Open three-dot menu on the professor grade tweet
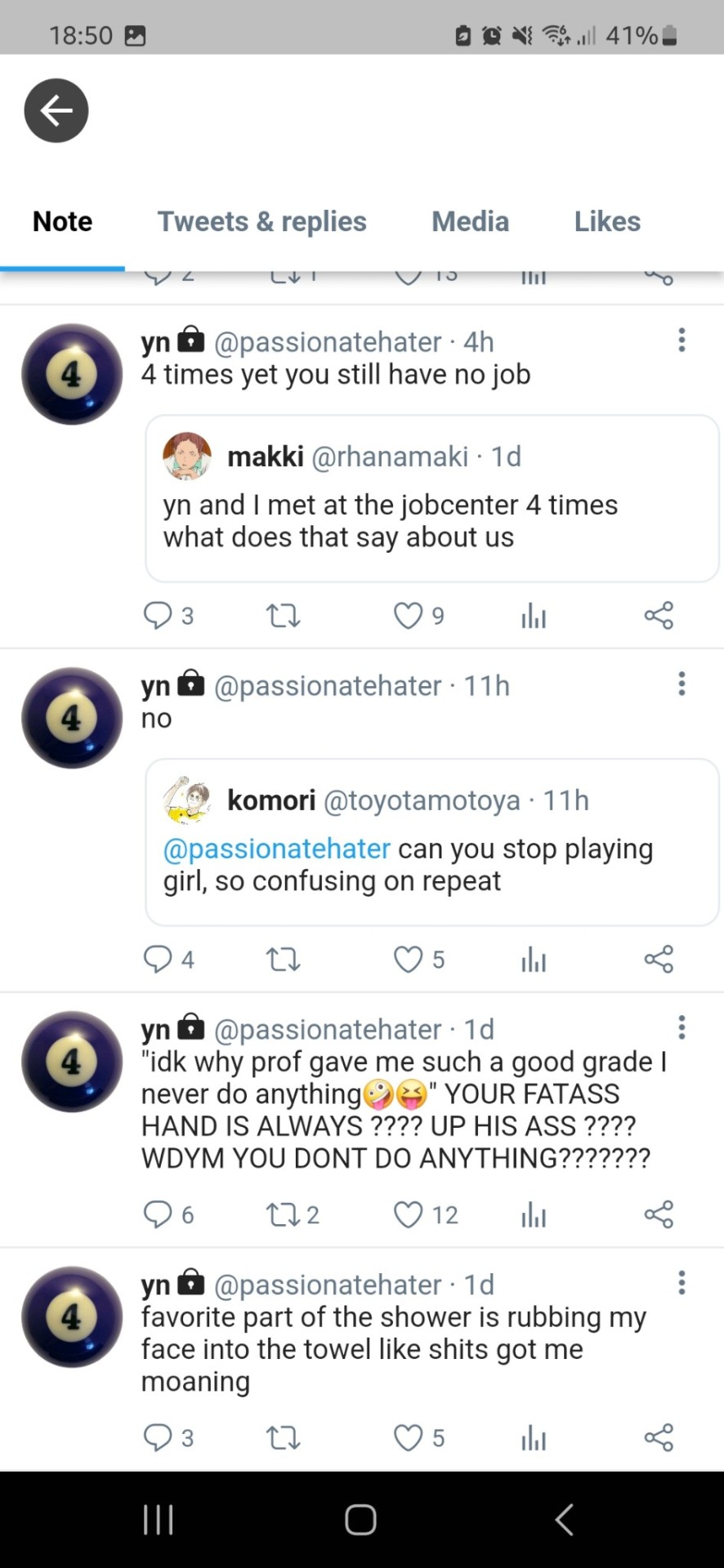Image resolution: width=724 pixels, height=1568 pixels. 682,1028
